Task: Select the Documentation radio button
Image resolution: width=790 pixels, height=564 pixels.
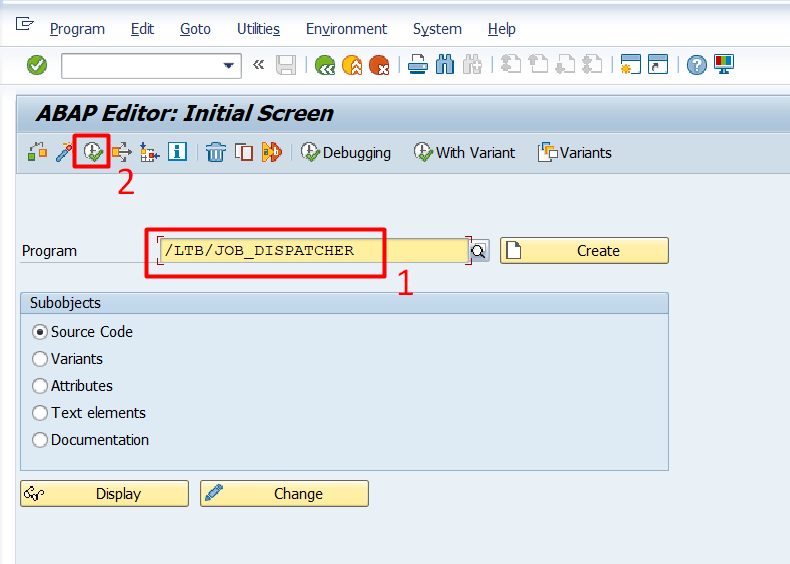Action: click(40, 440)
